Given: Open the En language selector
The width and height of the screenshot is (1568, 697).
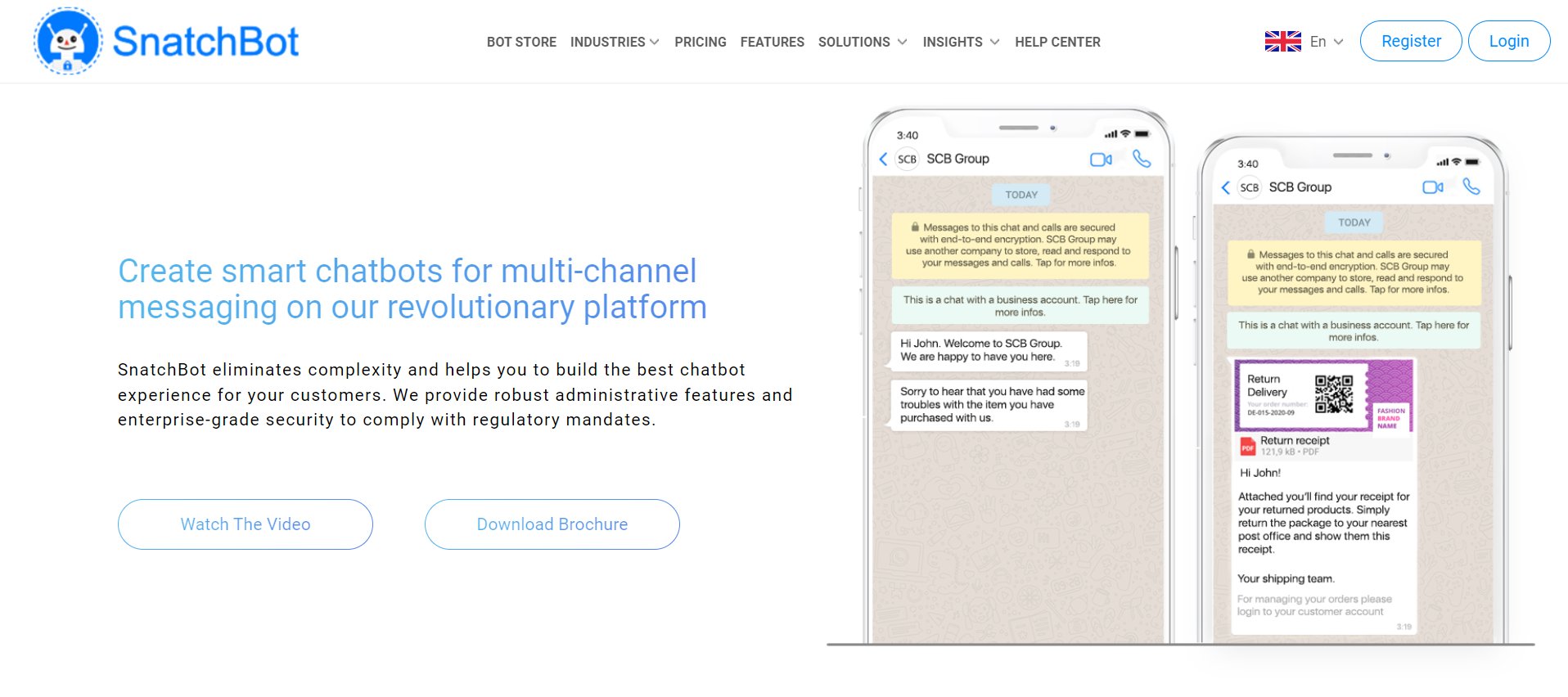Looking at the screenshot, I should coord(1318,41).
